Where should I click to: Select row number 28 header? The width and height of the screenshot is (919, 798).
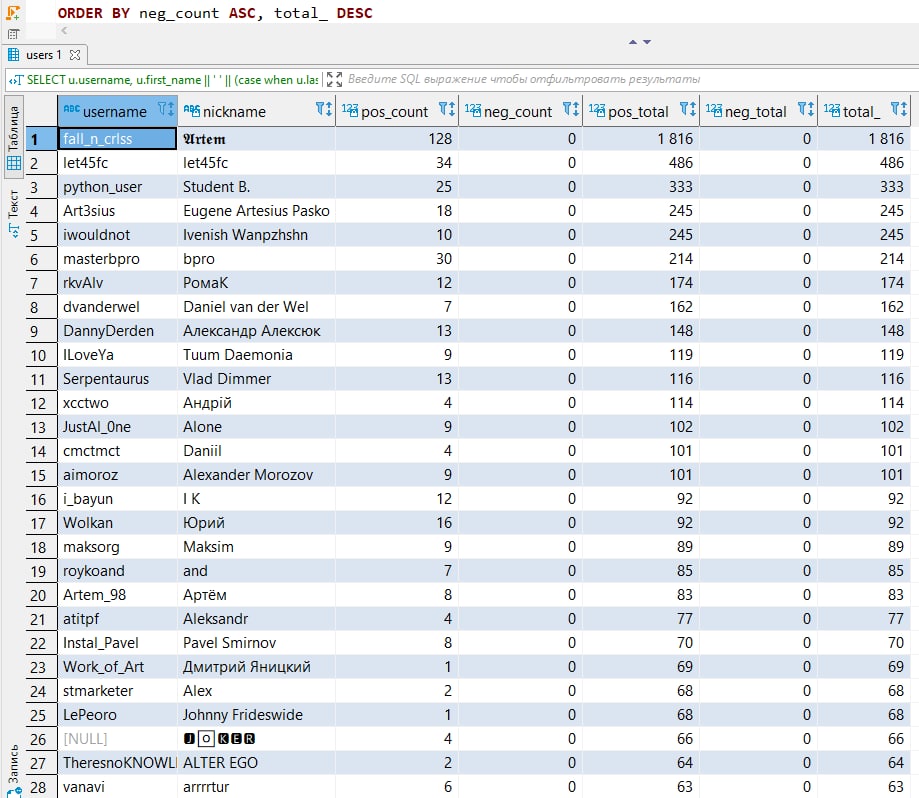click(41, 787)
